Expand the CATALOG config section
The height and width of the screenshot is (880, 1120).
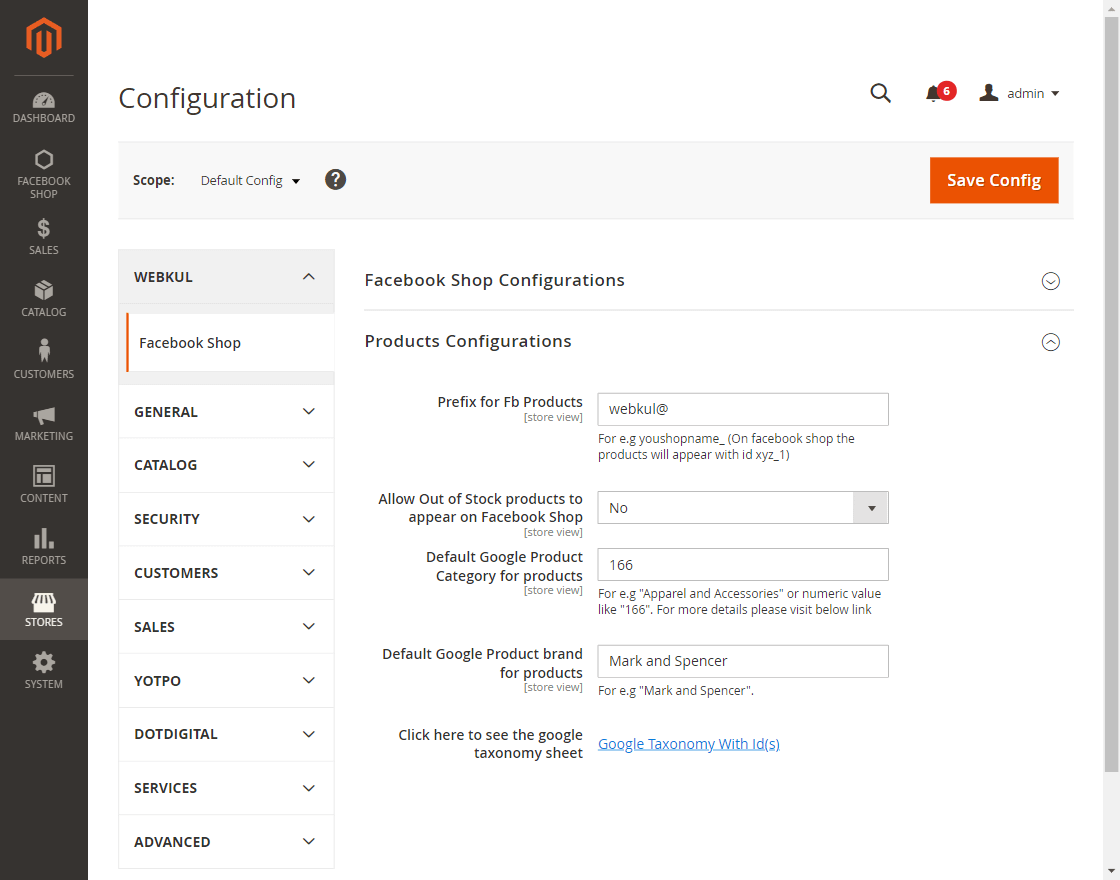click(226, 465)
